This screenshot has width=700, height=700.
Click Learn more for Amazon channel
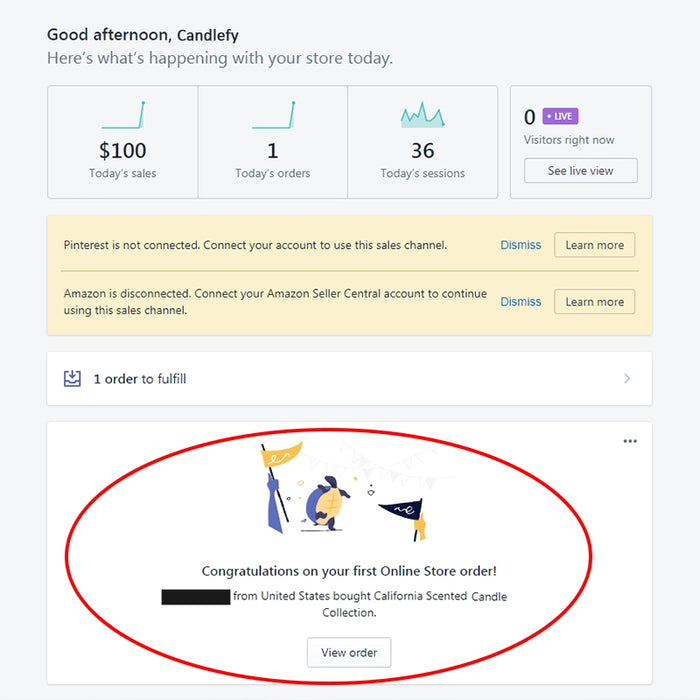coord(594,302)
